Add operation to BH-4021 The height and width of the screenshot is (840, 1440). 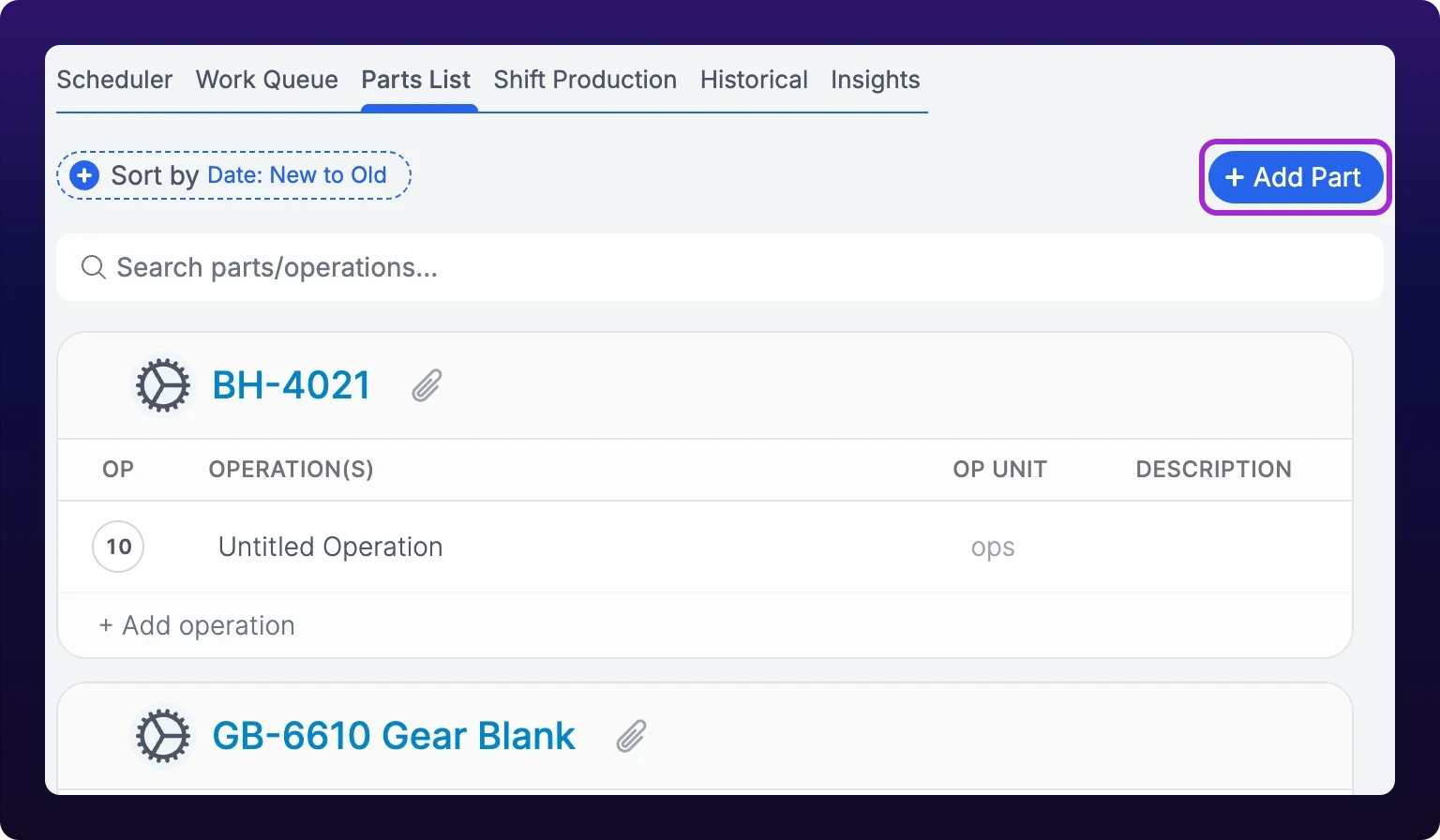(x=197, y=625)
